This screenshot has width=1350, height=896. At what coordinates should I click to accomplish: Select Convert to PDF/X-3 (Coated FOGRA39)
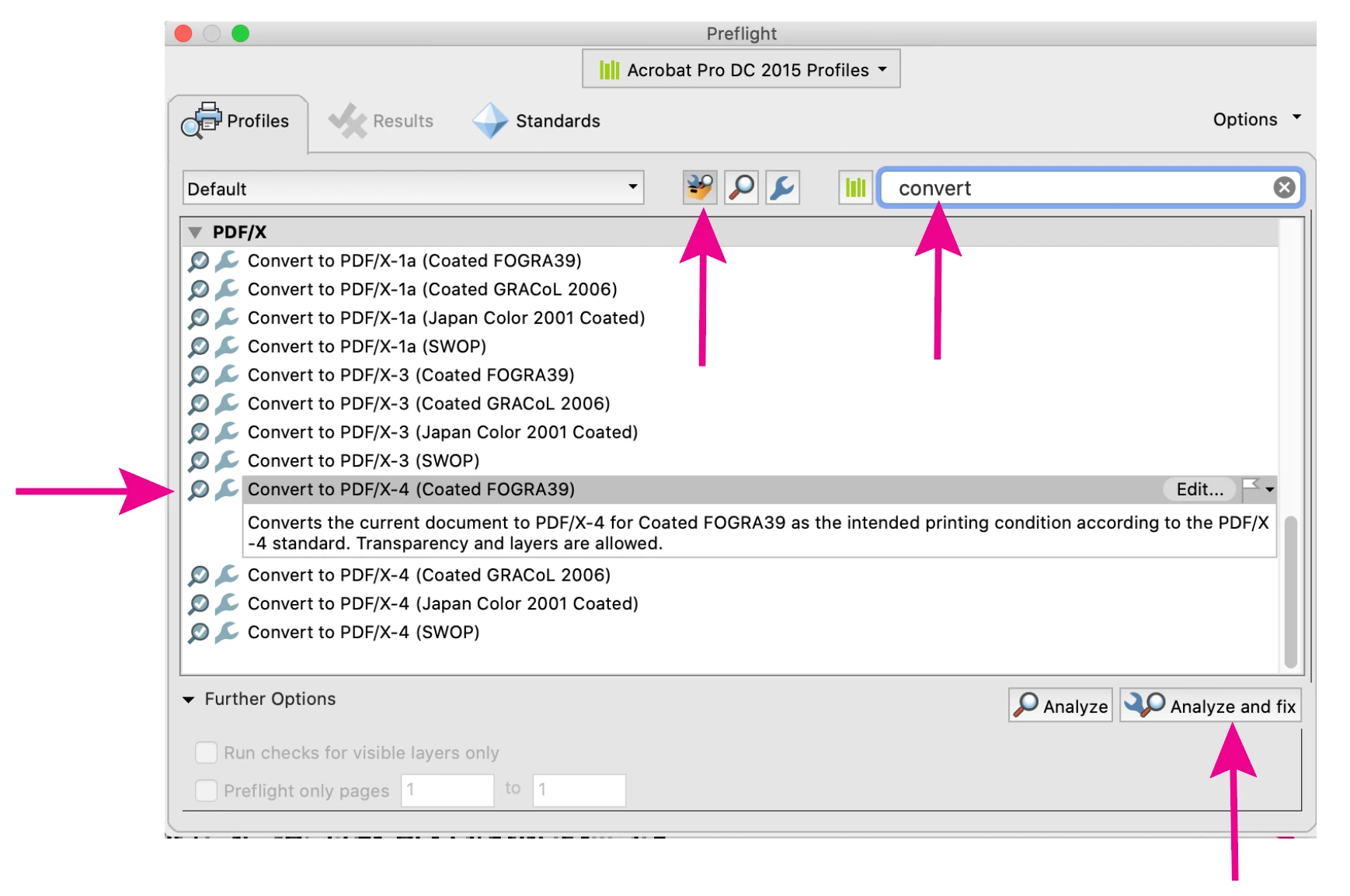pos(411,376)
